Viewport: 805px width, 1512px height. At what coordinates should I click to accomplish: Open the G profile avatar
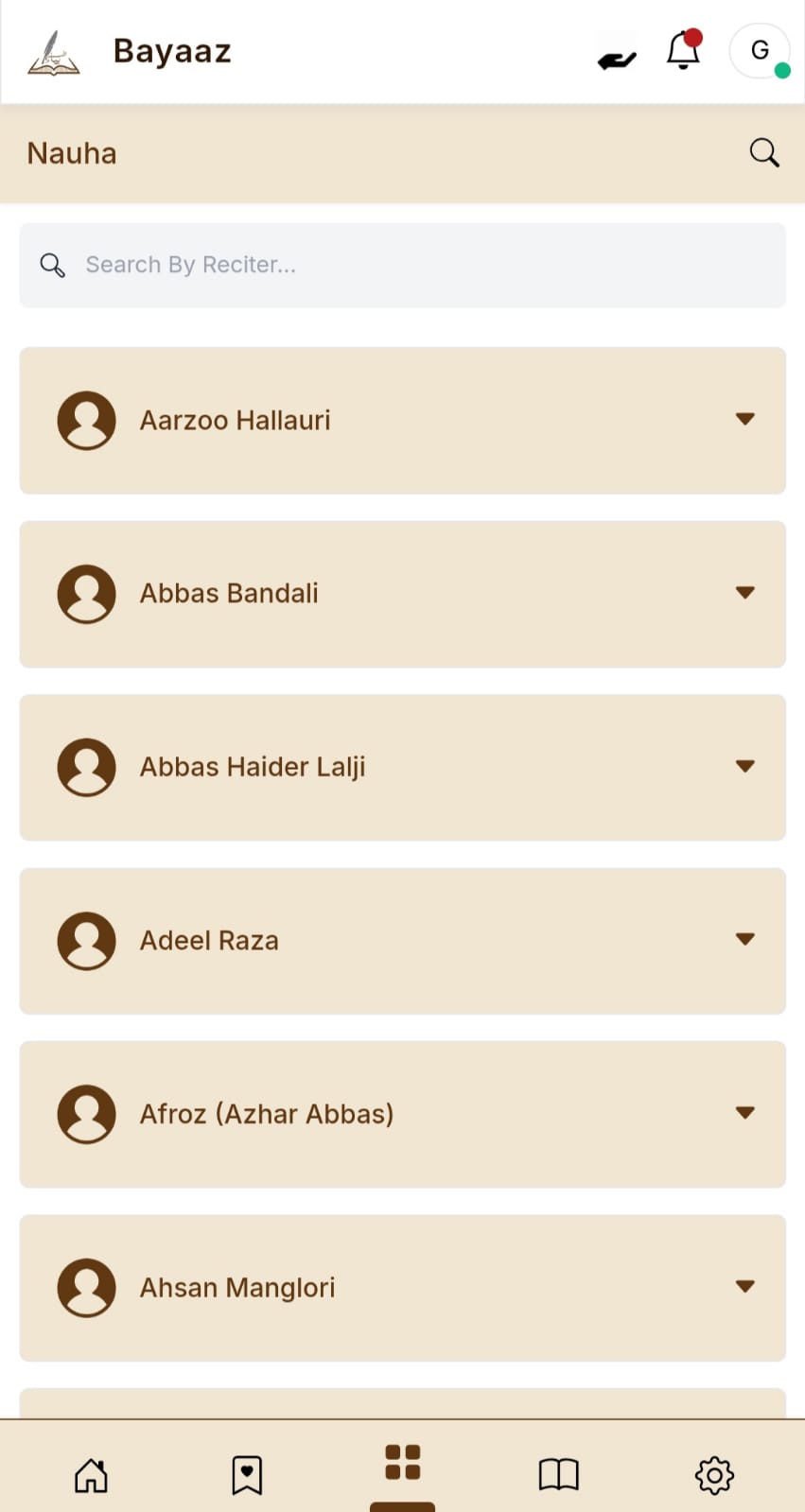coord(760,51)
